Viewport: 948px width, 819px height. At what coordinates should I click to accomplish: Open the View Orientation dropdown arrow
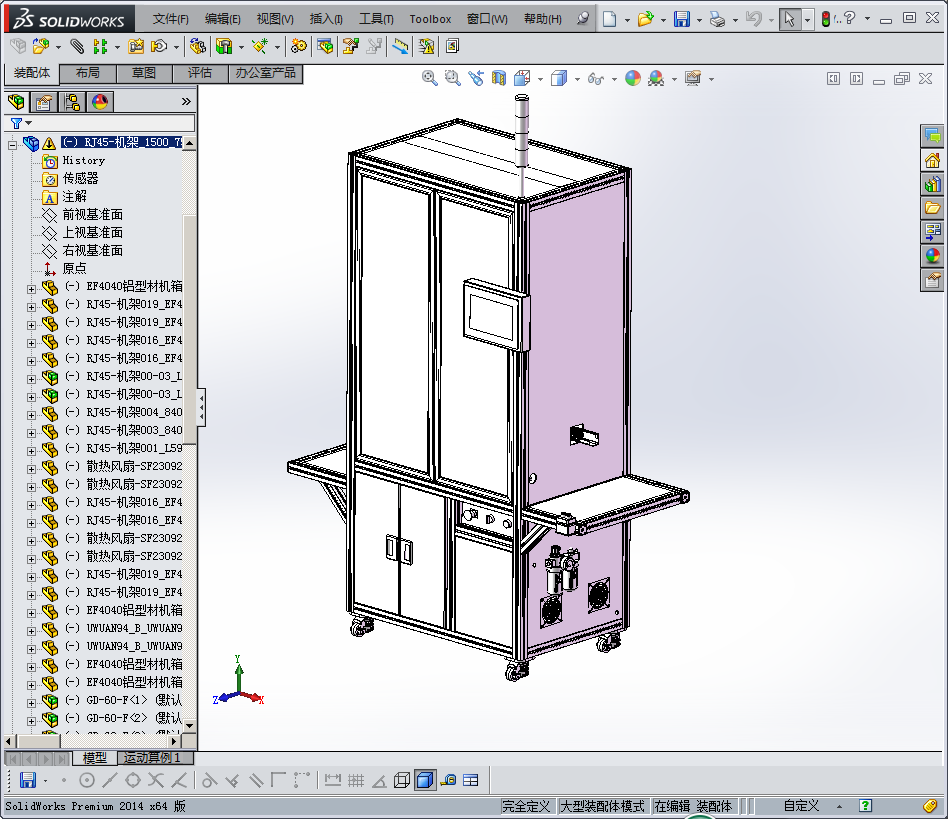[540, 79]
